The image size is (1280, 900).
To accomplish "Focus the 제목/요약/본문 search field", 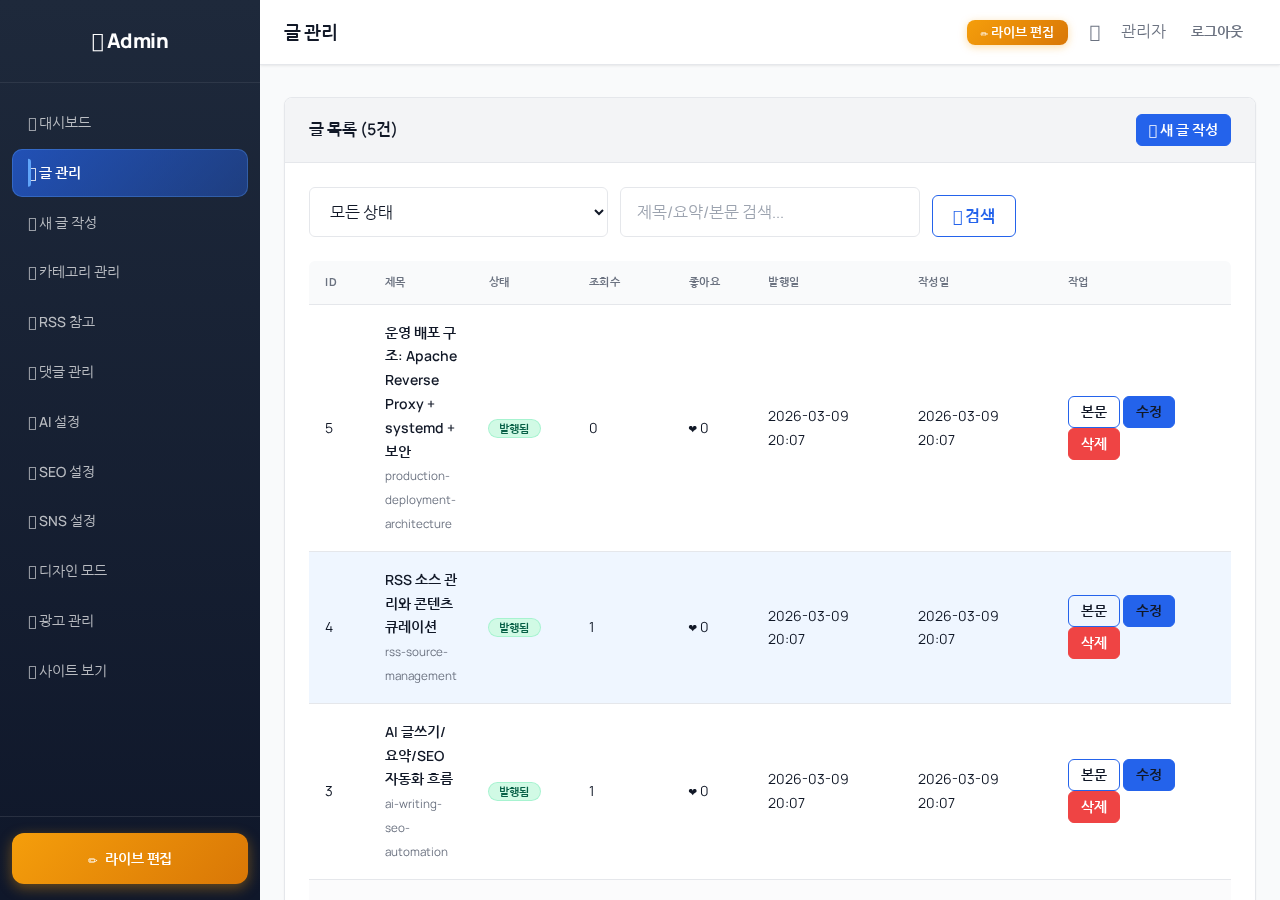I will point(769,212).
